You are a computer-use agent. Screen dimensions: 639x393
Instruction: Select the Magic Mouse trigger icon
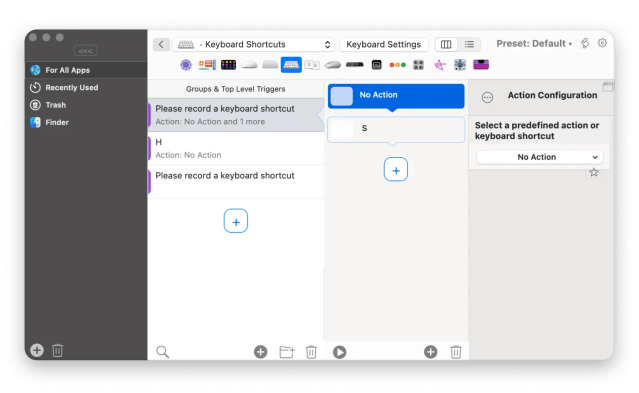click(x=249, y=65)
